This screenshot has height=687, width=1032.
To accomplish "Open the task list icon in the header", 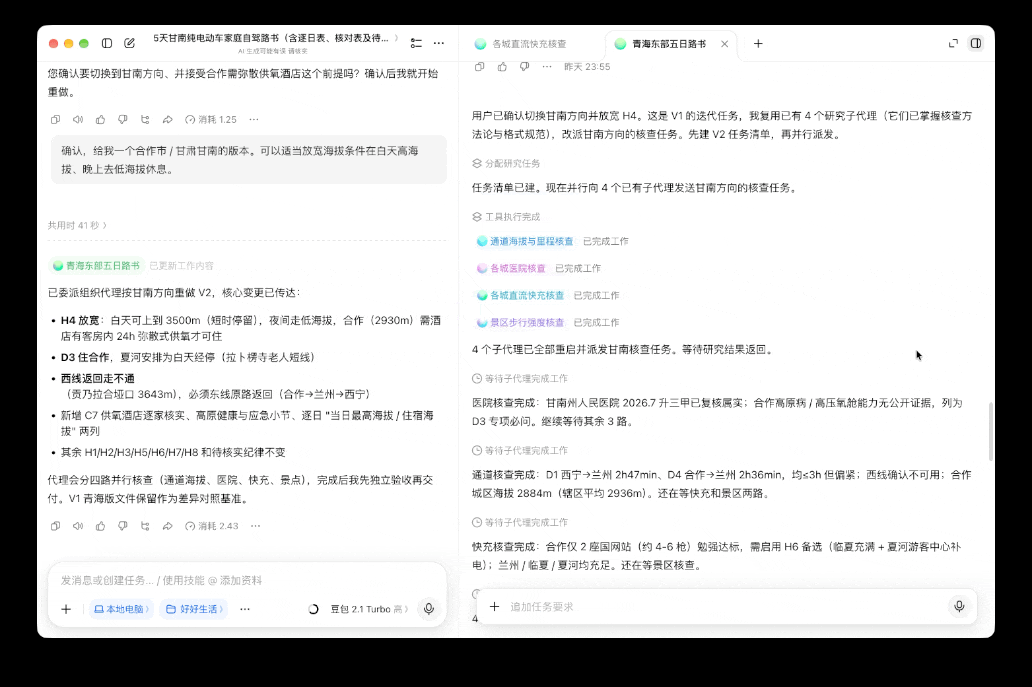I will tap(416, 43).
